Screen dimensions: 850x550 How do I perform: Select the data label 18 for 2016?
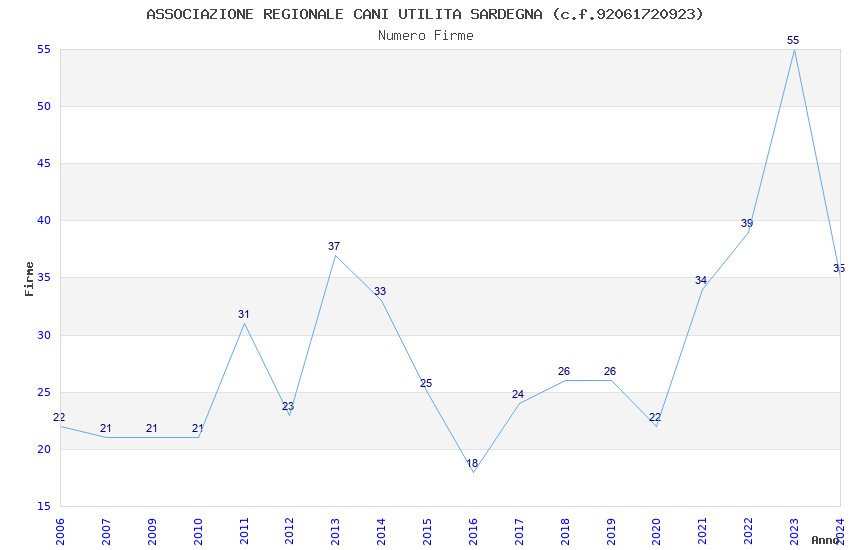pyautogui.click(x=472, y=463)
